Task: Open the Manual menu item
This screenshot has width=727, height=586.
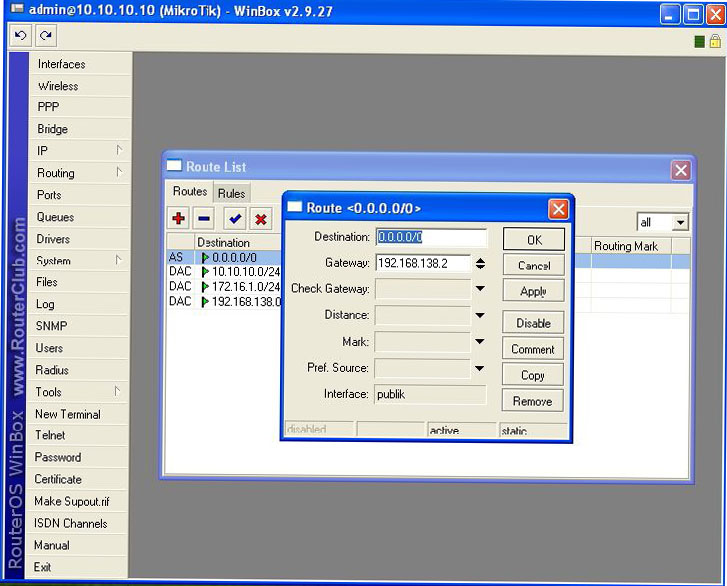Action: (x=77, y=545)
